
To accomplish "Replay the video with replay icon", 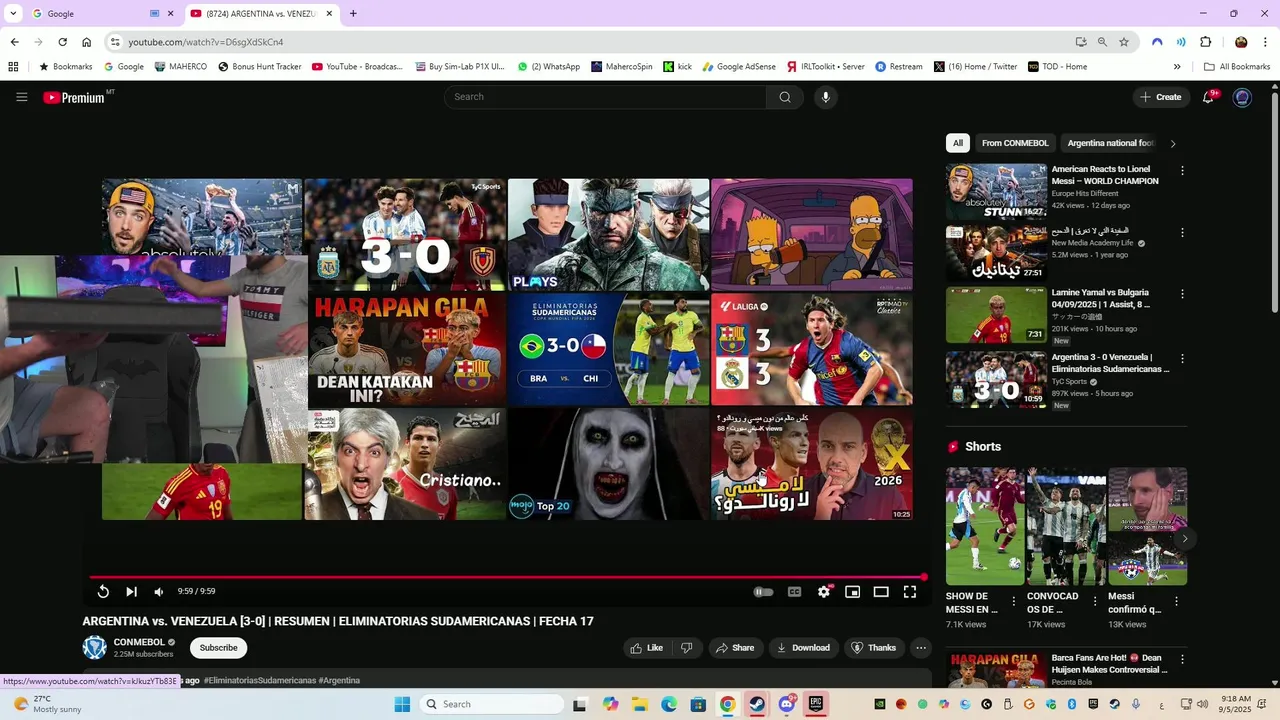I will tap(103, 592).
